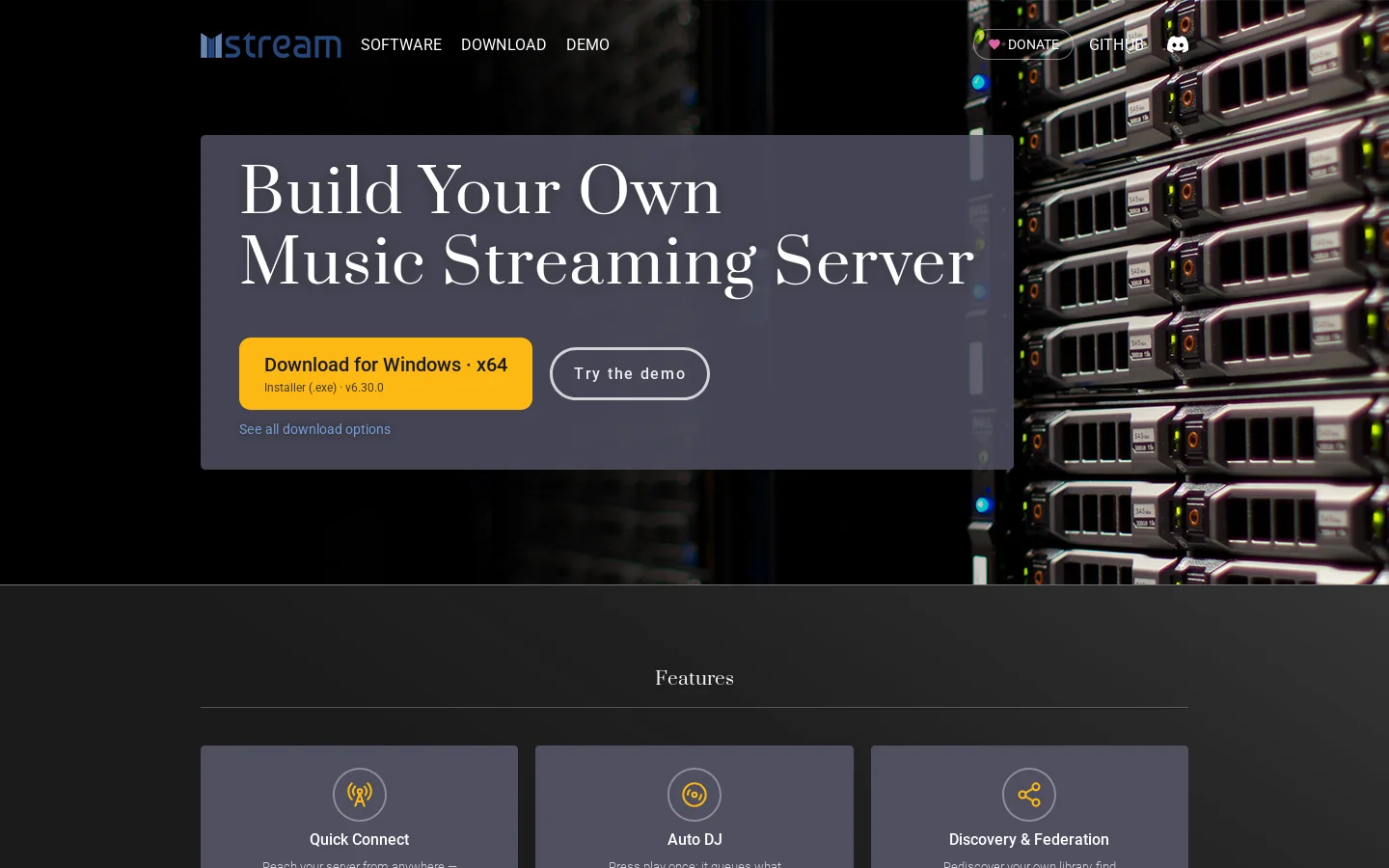Viewport: 1389px width, 868px height.
Task: Click the DONATE button
Action: (1023, 44)
